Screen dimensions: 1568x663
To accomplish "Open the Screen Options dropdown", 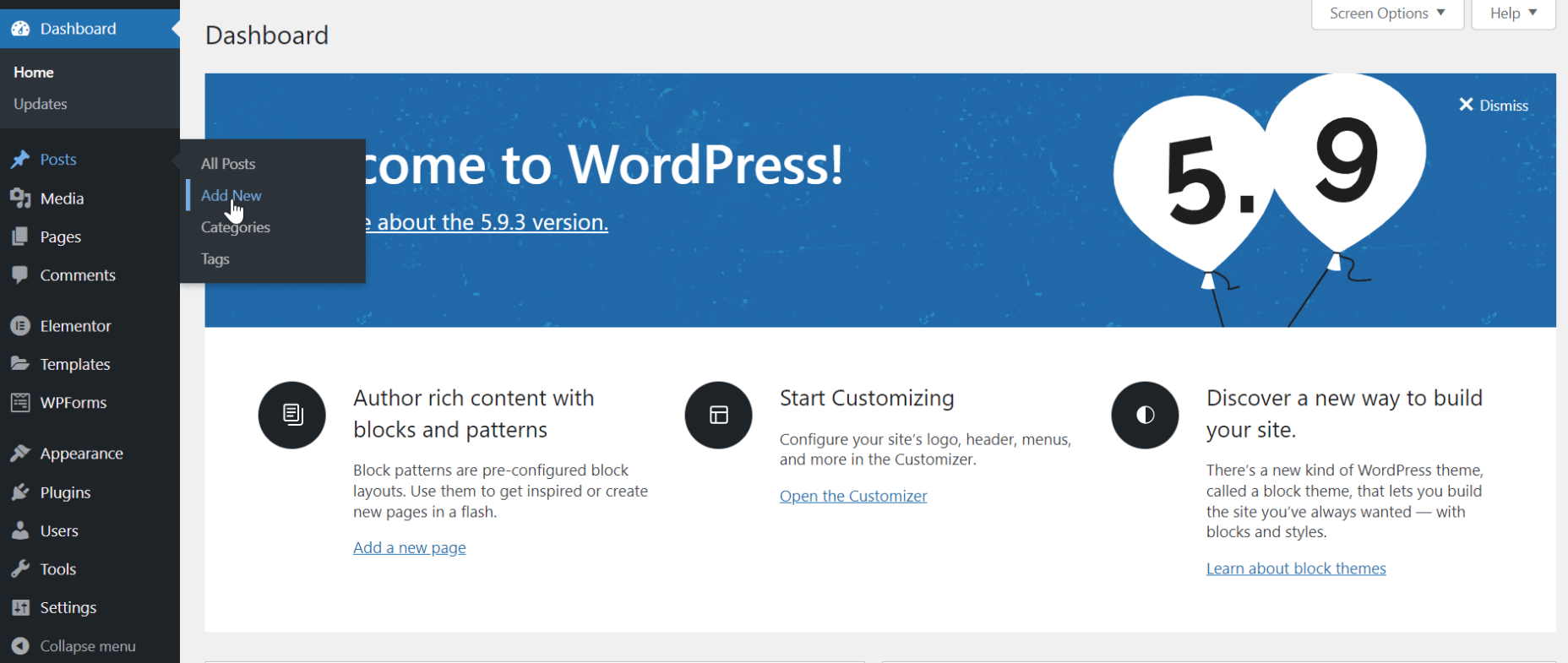I will pyautogui.click(x=1387, y=14).
